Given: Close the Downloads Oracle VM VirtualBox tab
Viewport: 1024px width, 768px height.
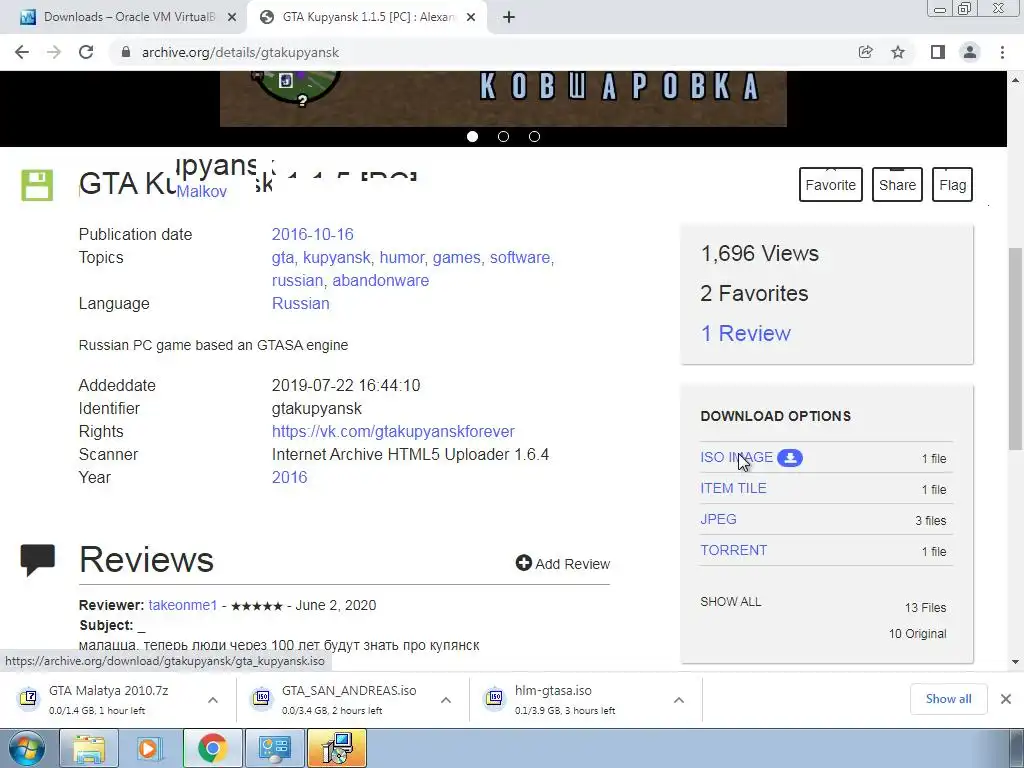Looking at the screenshot, I should click(232, 18).
